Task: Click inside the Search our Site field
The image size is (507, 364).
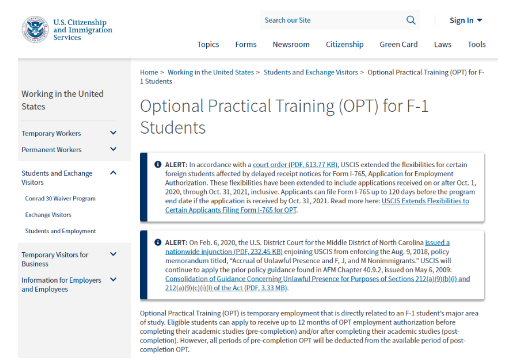Action: click(x=333, y=20)
